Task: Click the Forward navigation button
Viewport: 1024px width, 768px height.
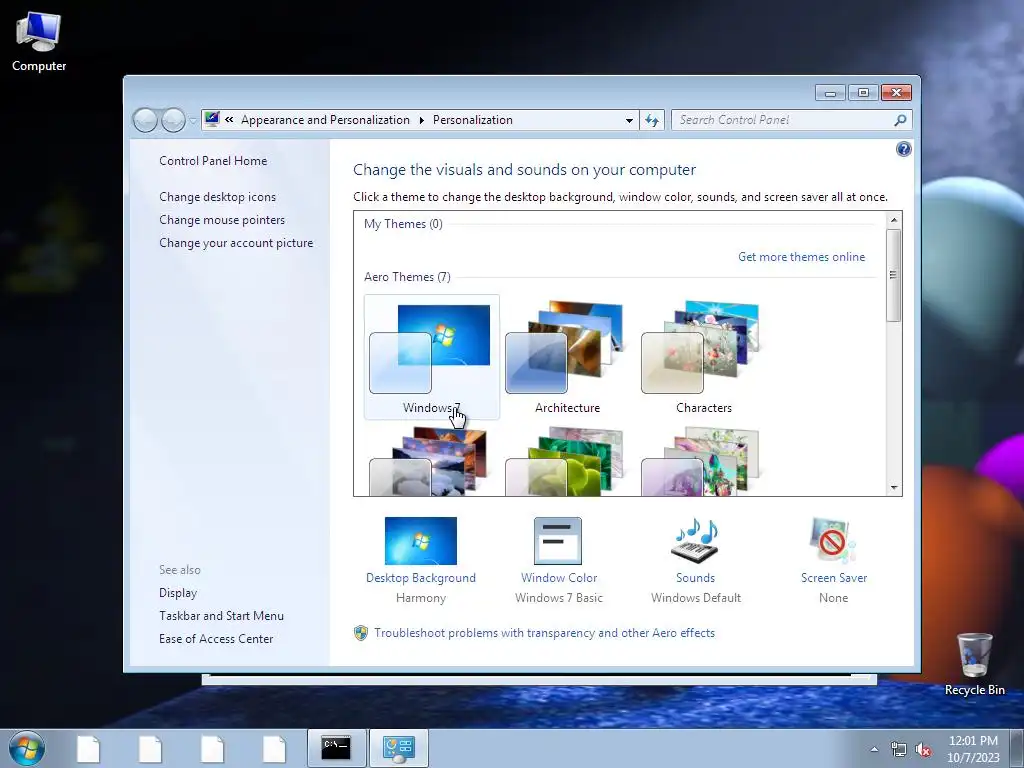Action: [173, 120]
